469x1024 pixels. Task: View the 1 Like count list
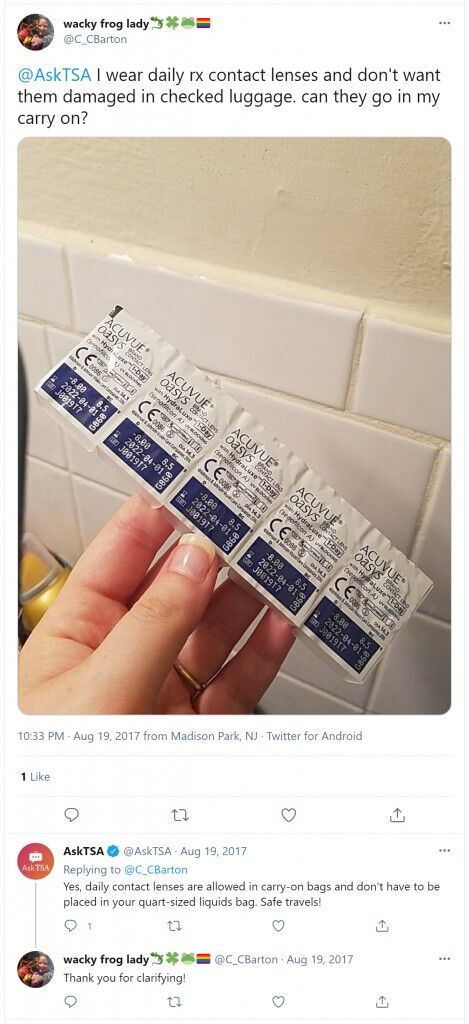tap(35, 776)
